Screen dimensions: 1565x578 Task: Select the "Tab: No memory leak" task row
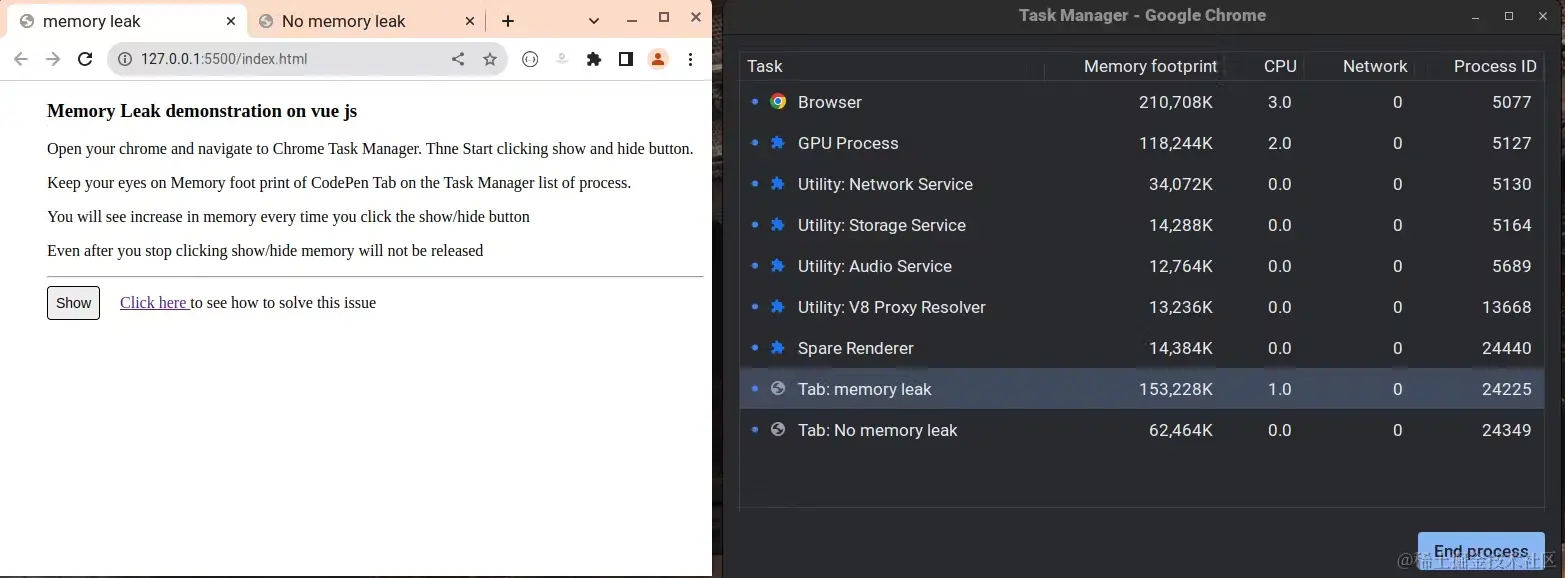click(x=877, y=430)
